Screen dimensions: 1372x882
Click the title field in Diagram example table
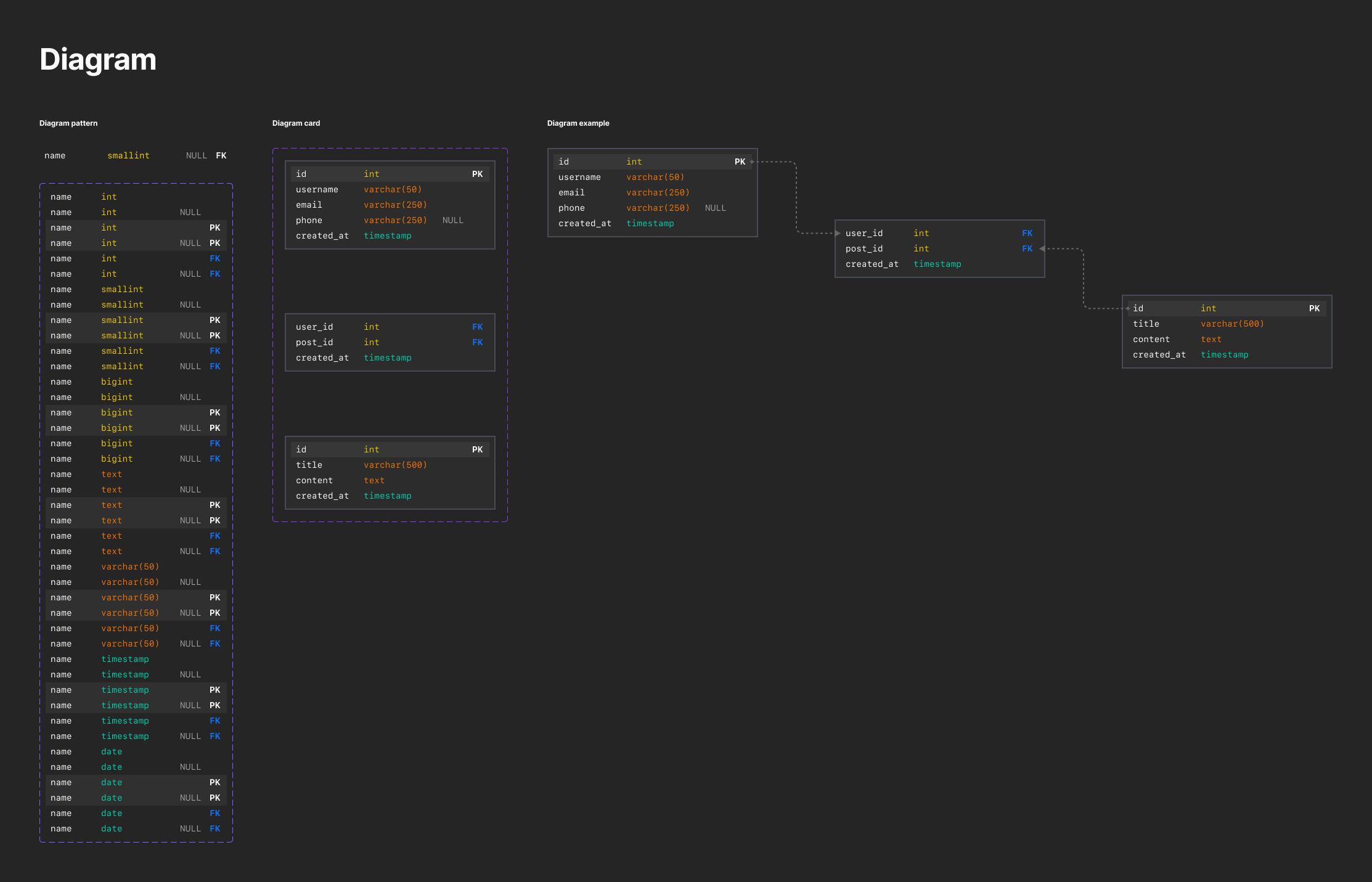1146,324
